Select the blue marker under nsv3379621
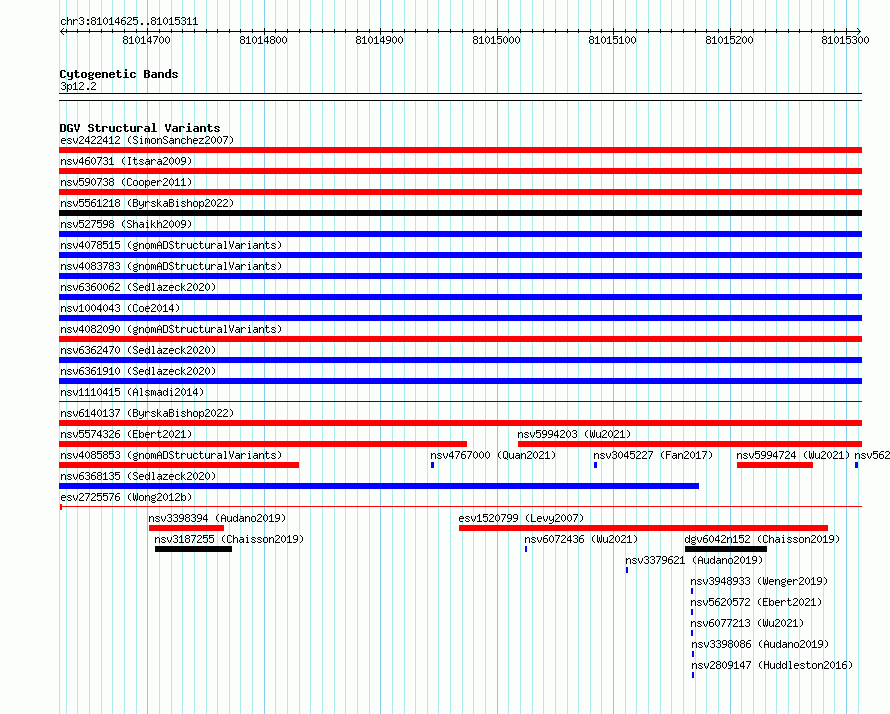This screenshot has height=714, width=890. coord(627,570)
